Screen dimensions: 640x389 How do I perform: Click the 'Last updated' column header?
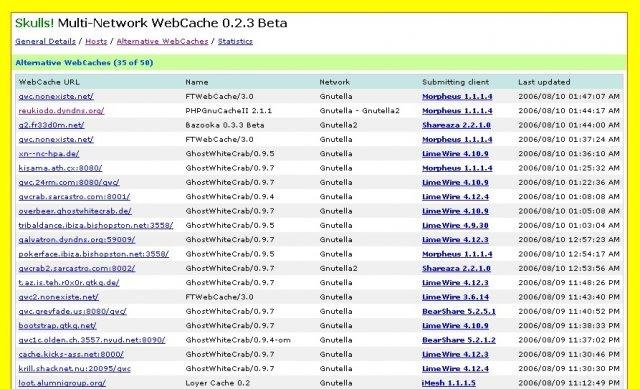[x=544, y=82]
